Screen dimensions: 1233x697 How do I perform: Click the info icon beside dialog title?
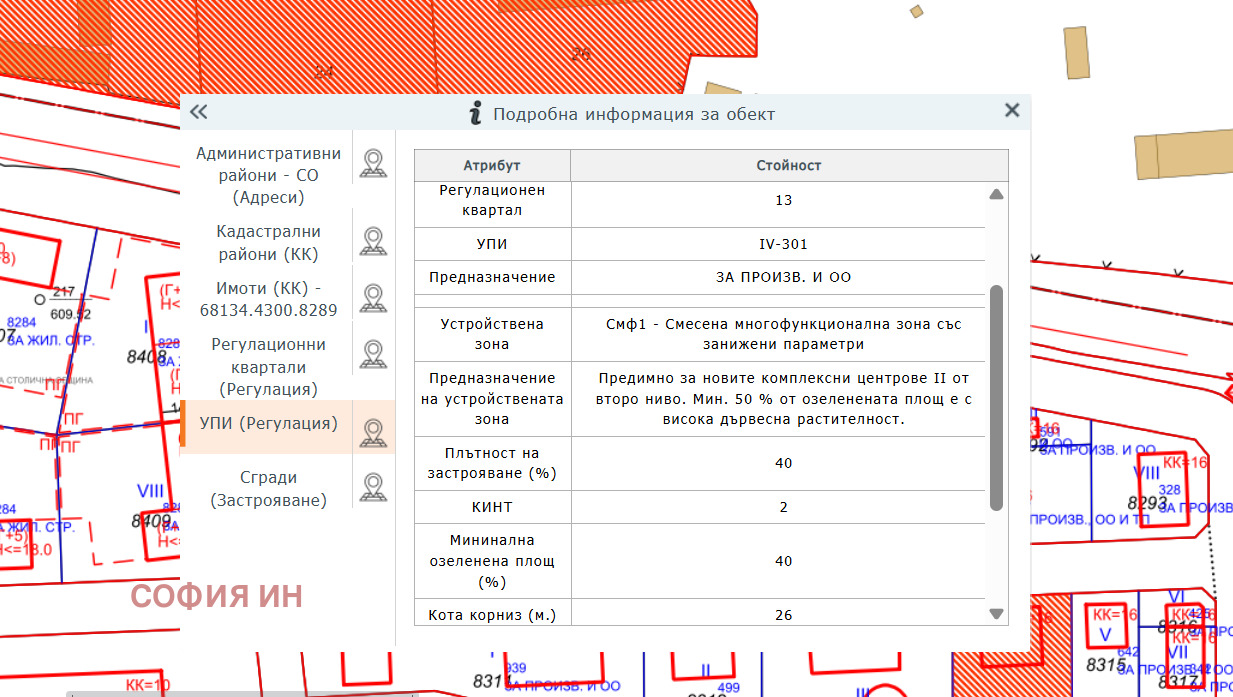476,112
